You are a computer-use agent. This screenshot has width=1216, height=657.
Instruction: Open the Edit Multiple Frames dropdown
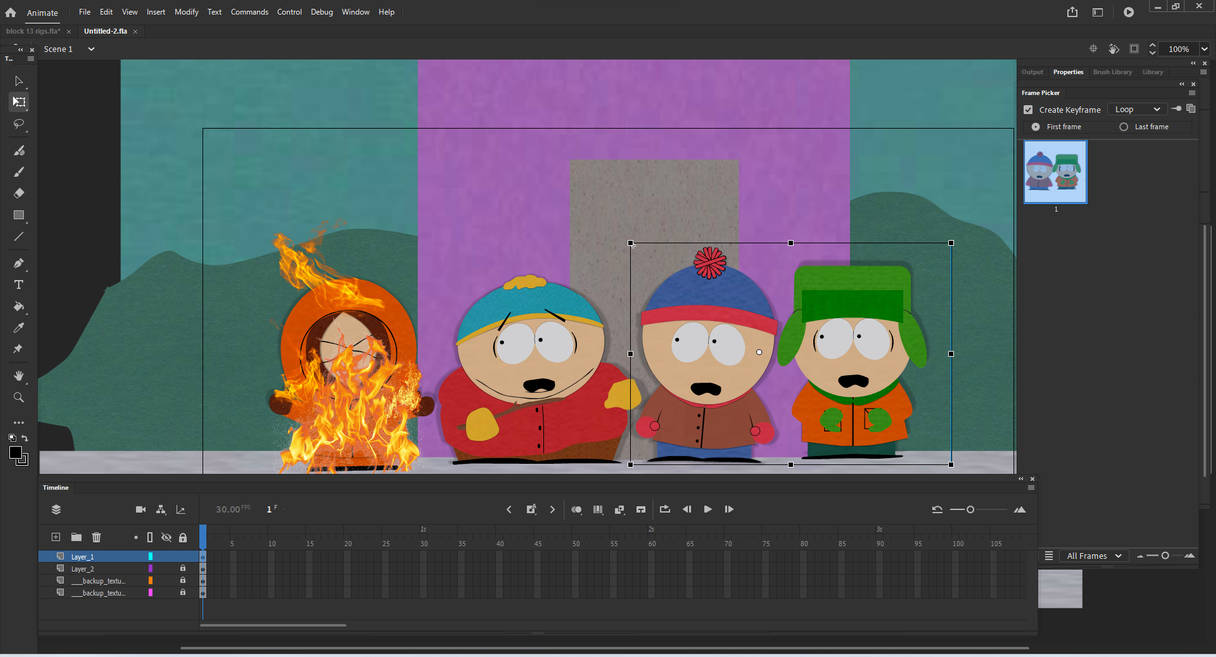(598, 509)
